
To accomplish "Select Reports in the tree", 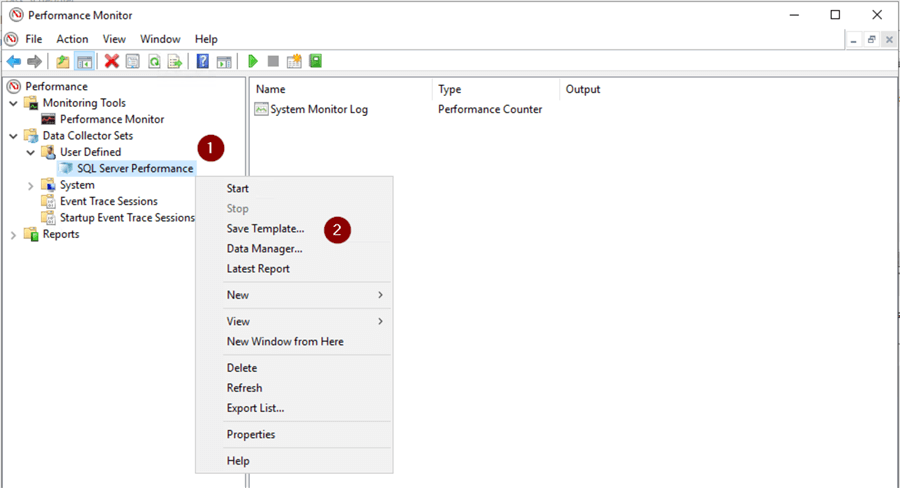I will (61, 234).
